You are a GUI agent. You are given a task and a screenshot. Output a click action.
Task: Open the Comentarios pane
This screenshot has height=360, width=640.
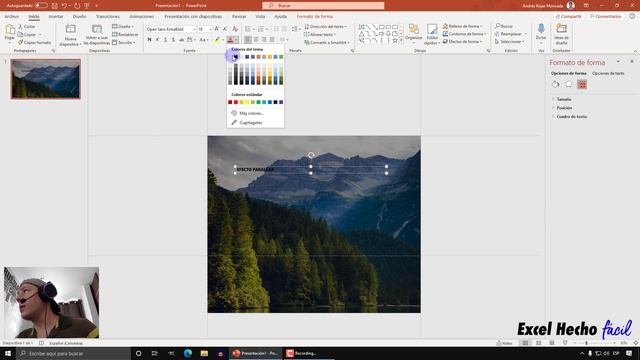[x=605, y=16]
